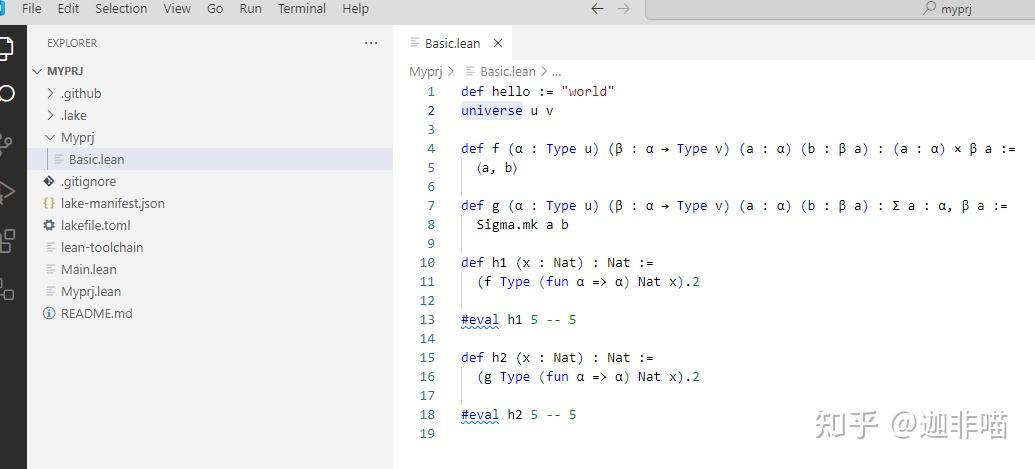Open the Selection menu
Screen dimensions: 1035x469
pyautogui.click(x=121, y=9)
